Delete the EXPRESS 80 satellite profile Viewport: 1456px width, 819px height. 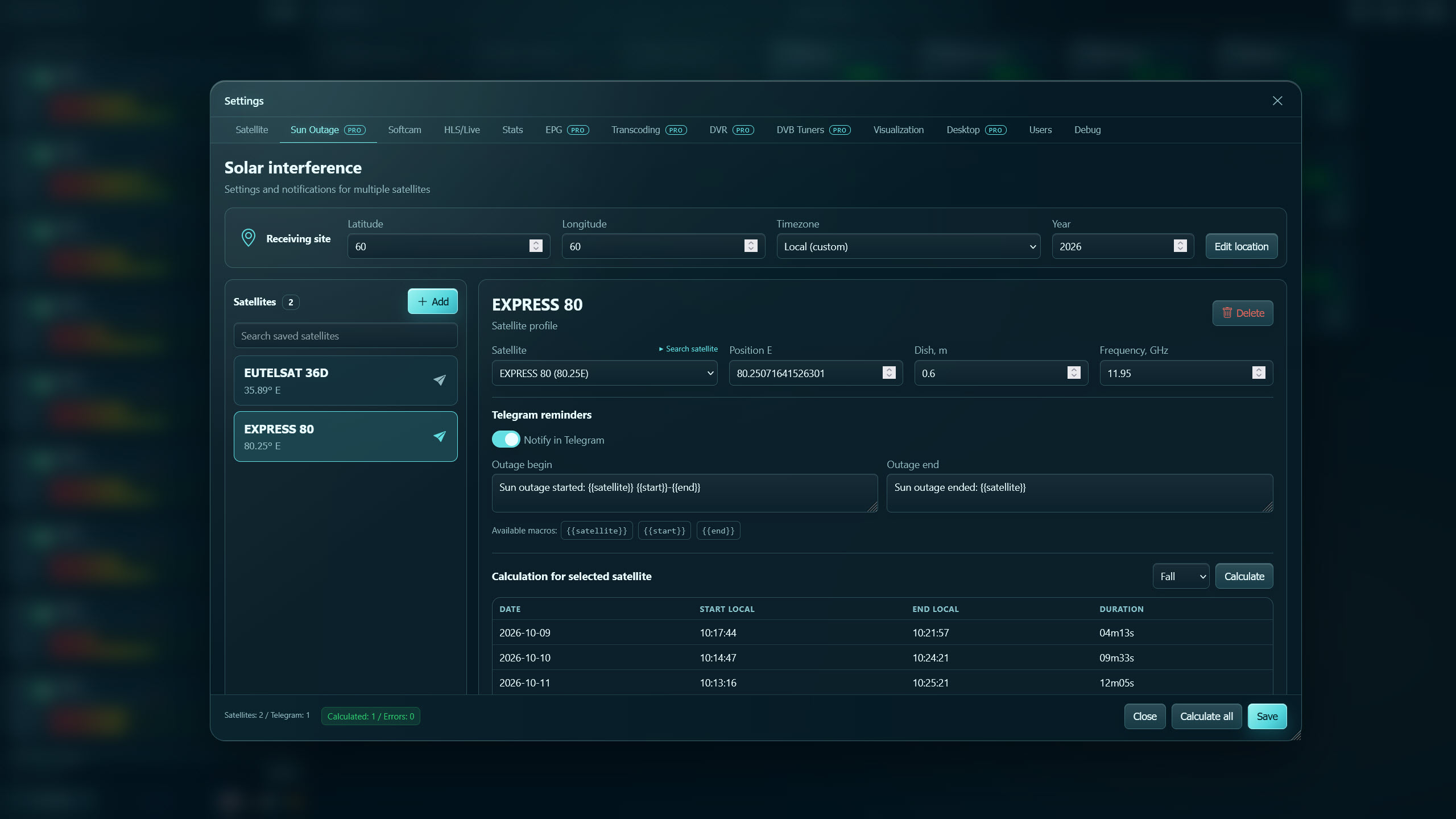[1243, 313]
